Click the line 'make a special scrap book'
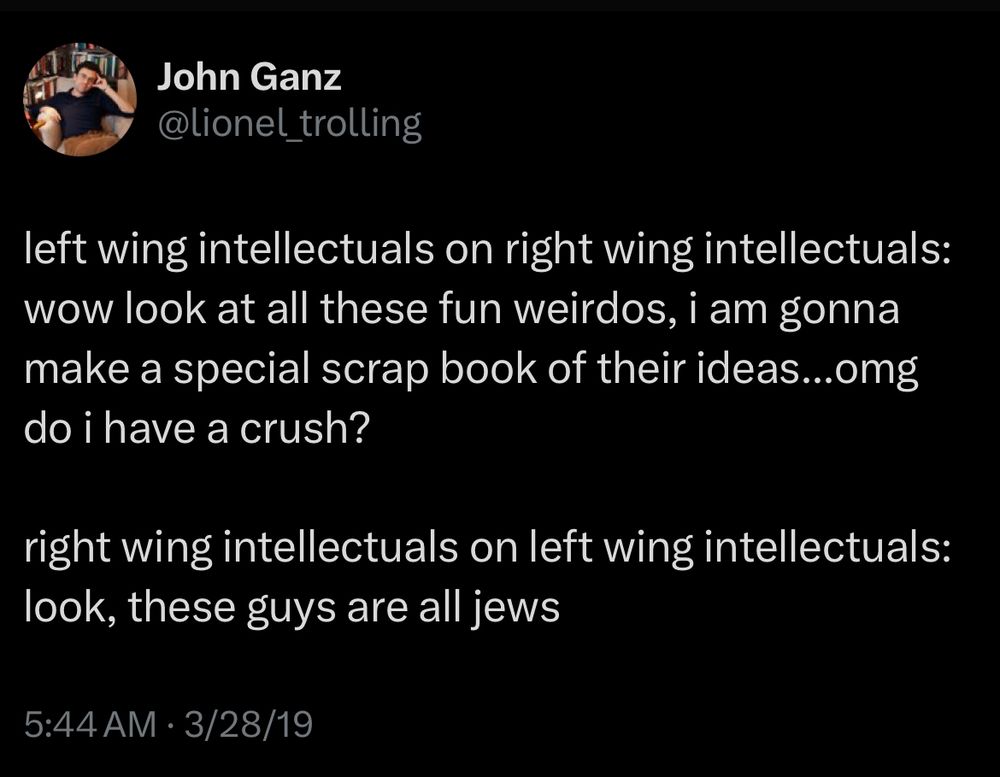 coord(471,369)
